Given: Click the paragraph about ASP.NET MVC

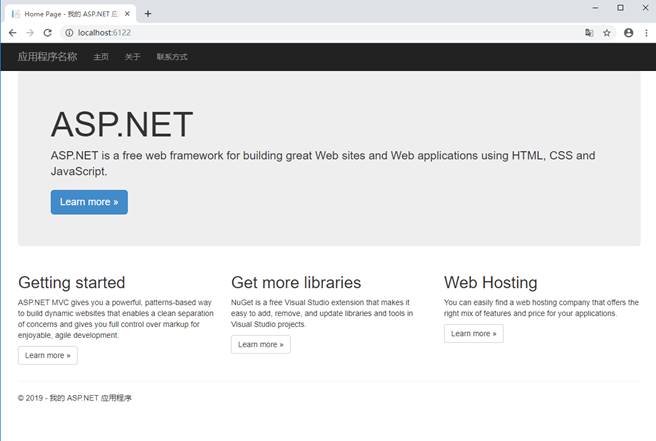Looking at the screenshot, I should click(x=115, y=318).
